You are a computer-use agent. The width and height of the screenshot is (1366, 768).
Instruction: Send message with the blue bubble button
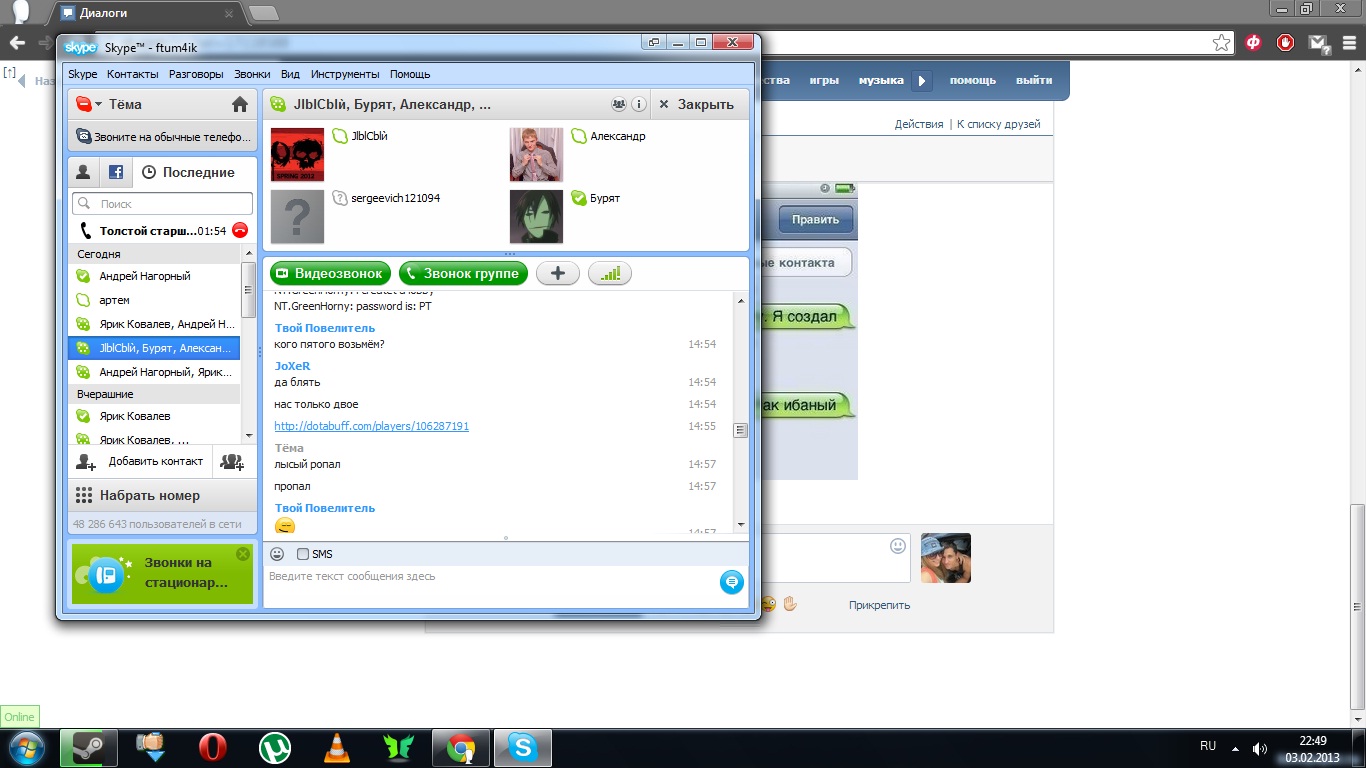coord(732,581)
